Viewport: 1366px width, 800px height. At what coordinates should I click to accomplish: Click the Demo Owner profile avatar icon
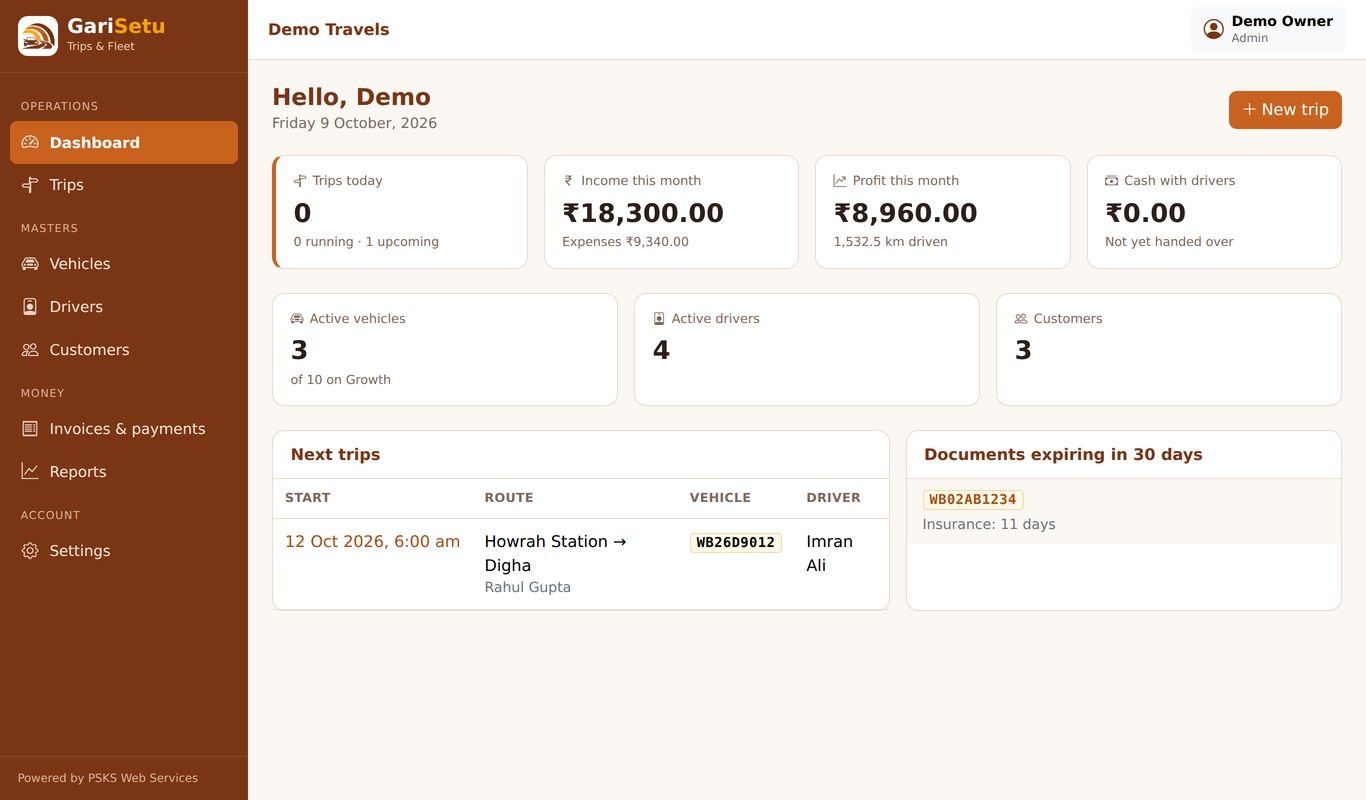[x=1214, y=29]
